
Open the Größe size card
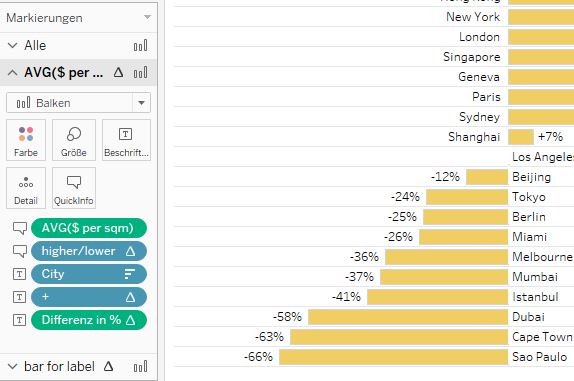pos(74,140)
